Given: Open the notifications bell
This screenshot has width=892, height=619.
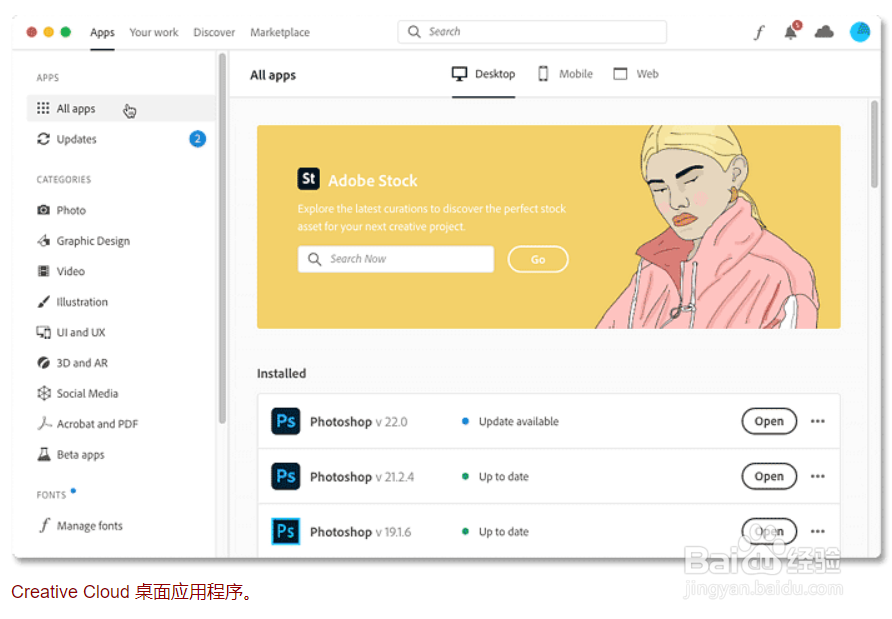Looking at the screenshot, I should point(791,31).
